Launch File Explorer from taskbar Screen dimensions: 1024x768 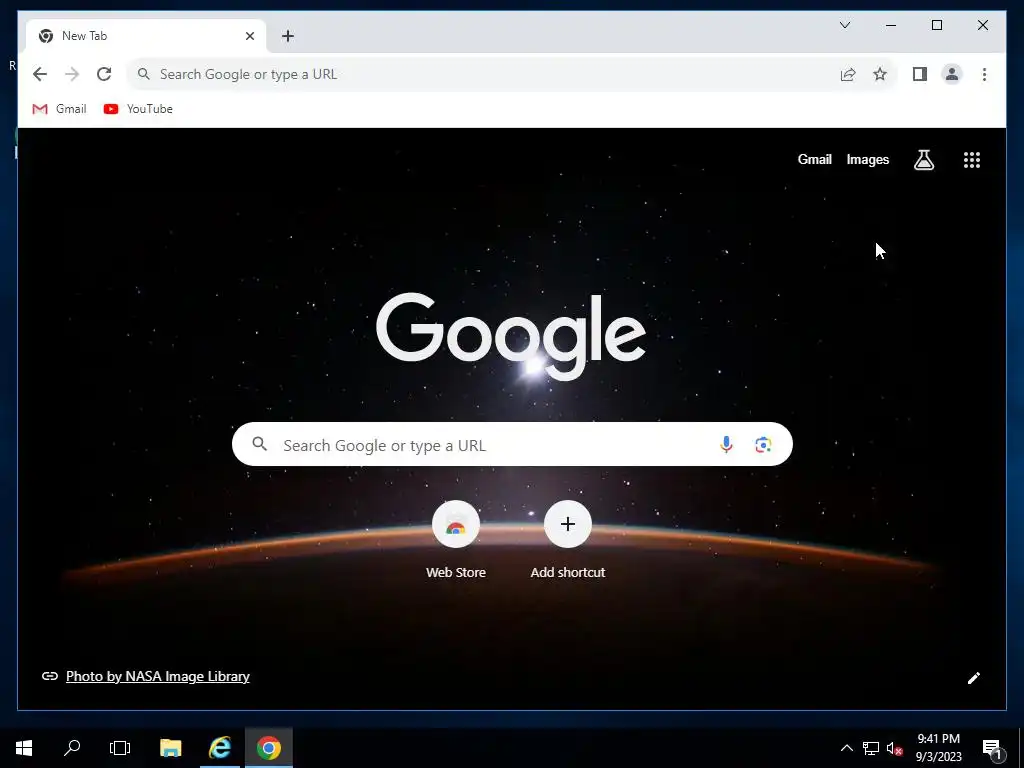(170, 748)
